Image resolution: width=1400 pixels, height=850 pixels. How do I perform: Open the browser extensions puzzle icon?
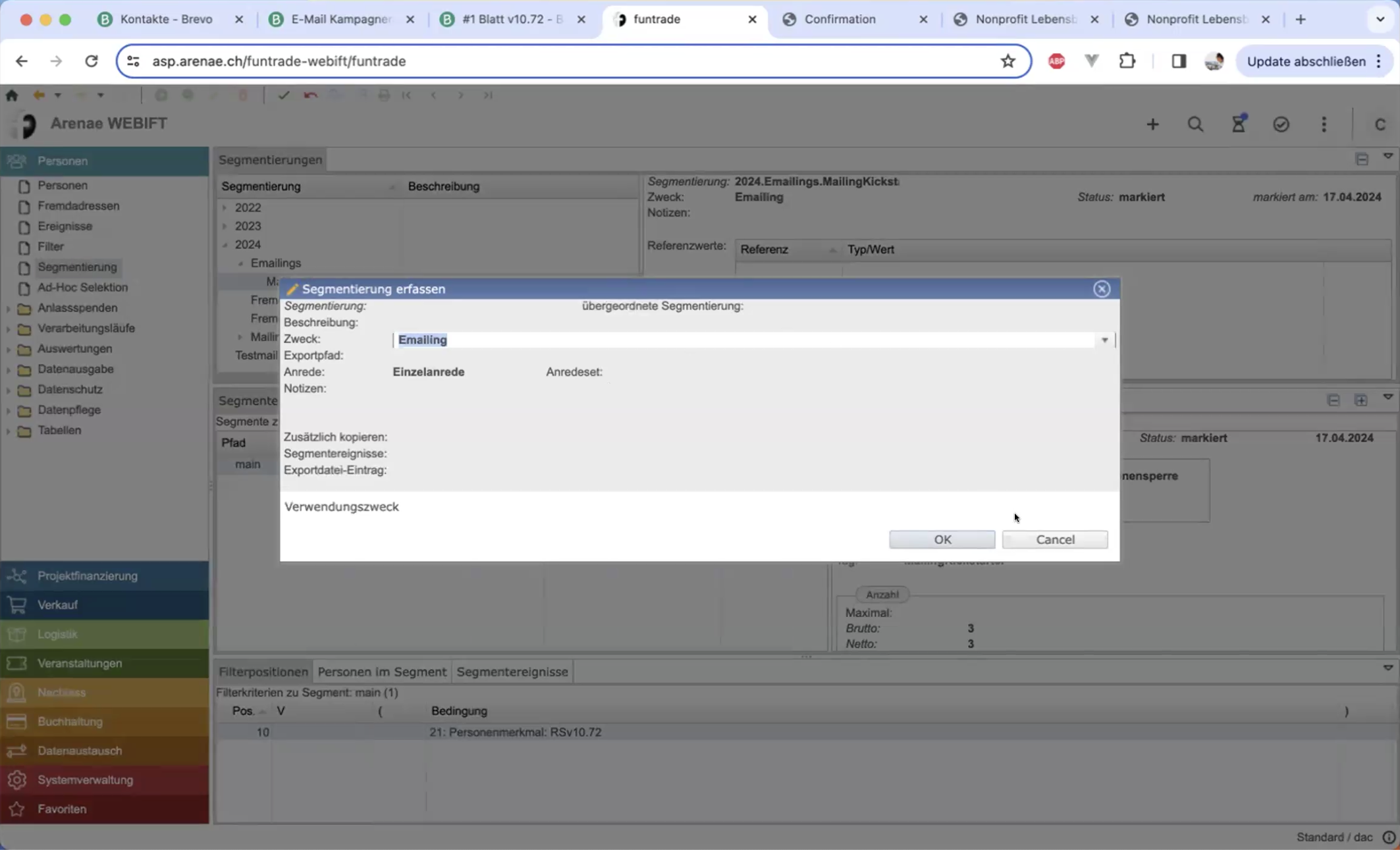[1127, 61]
